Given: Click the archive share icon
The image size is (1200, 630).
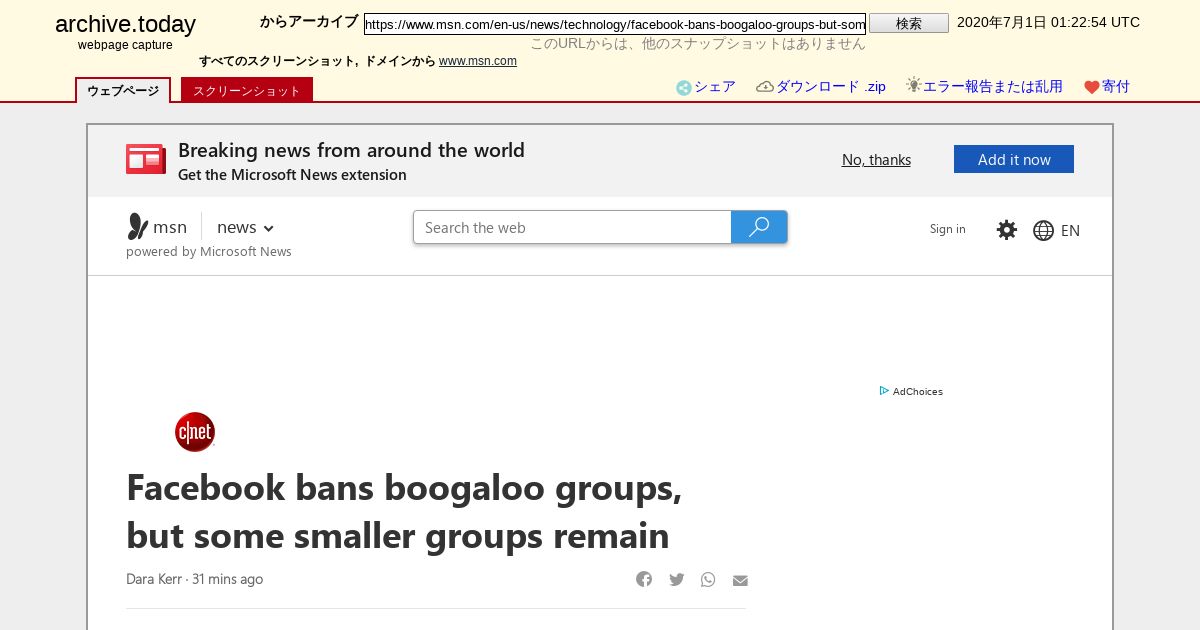Looking at the screenshot, I should click(x=684, y=88).
